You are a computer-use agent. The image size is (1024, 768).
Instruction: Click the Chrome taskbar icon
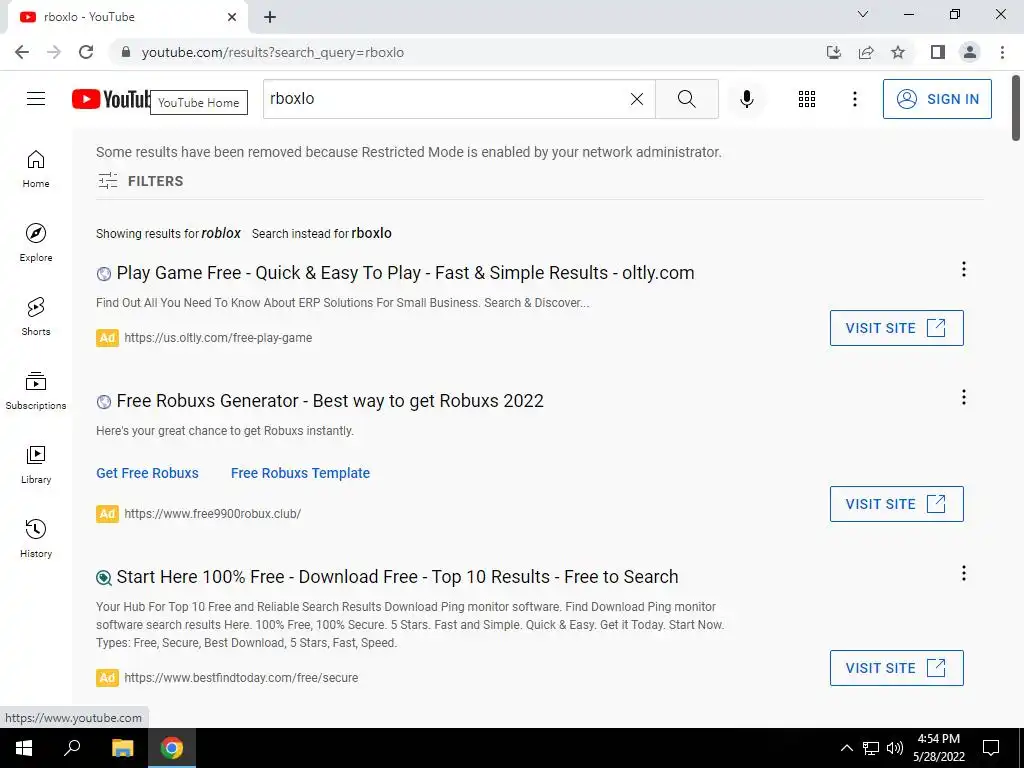(x=172, y=748)
